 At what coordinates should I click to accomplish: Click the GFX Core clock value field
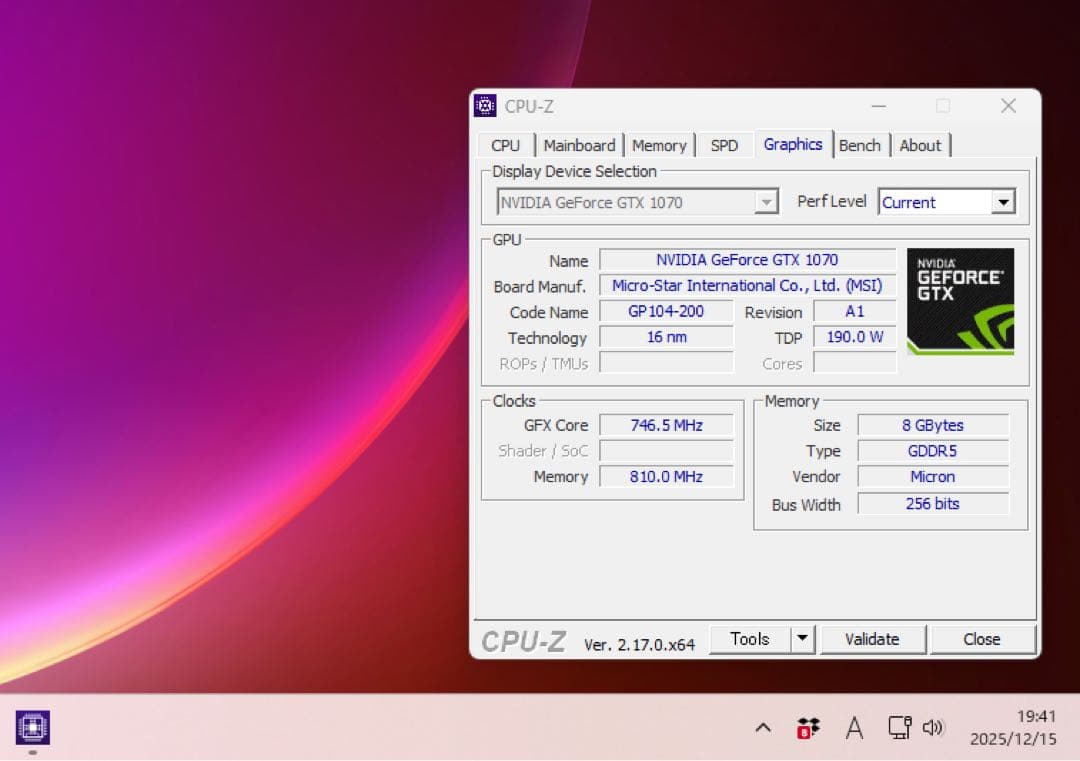tap(667, 425)
